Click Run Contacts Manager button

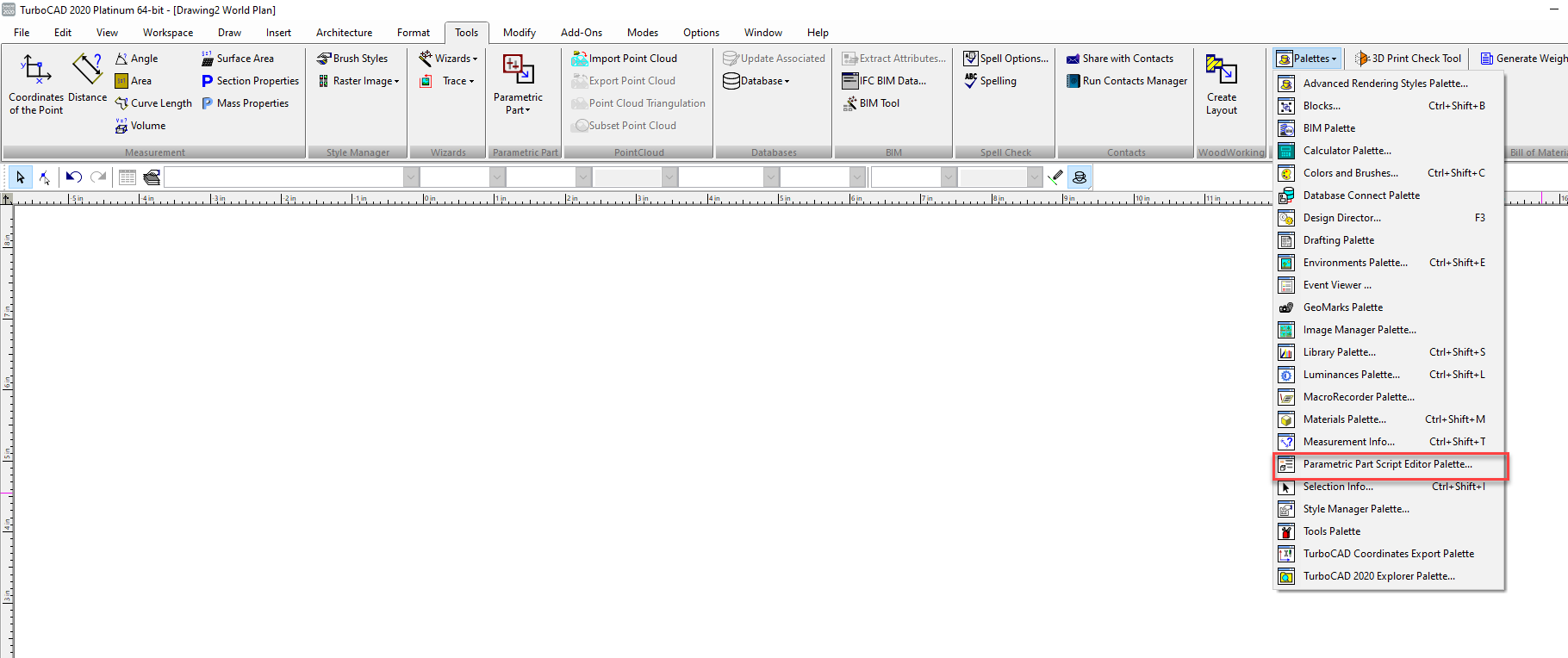coord(1127,81)
